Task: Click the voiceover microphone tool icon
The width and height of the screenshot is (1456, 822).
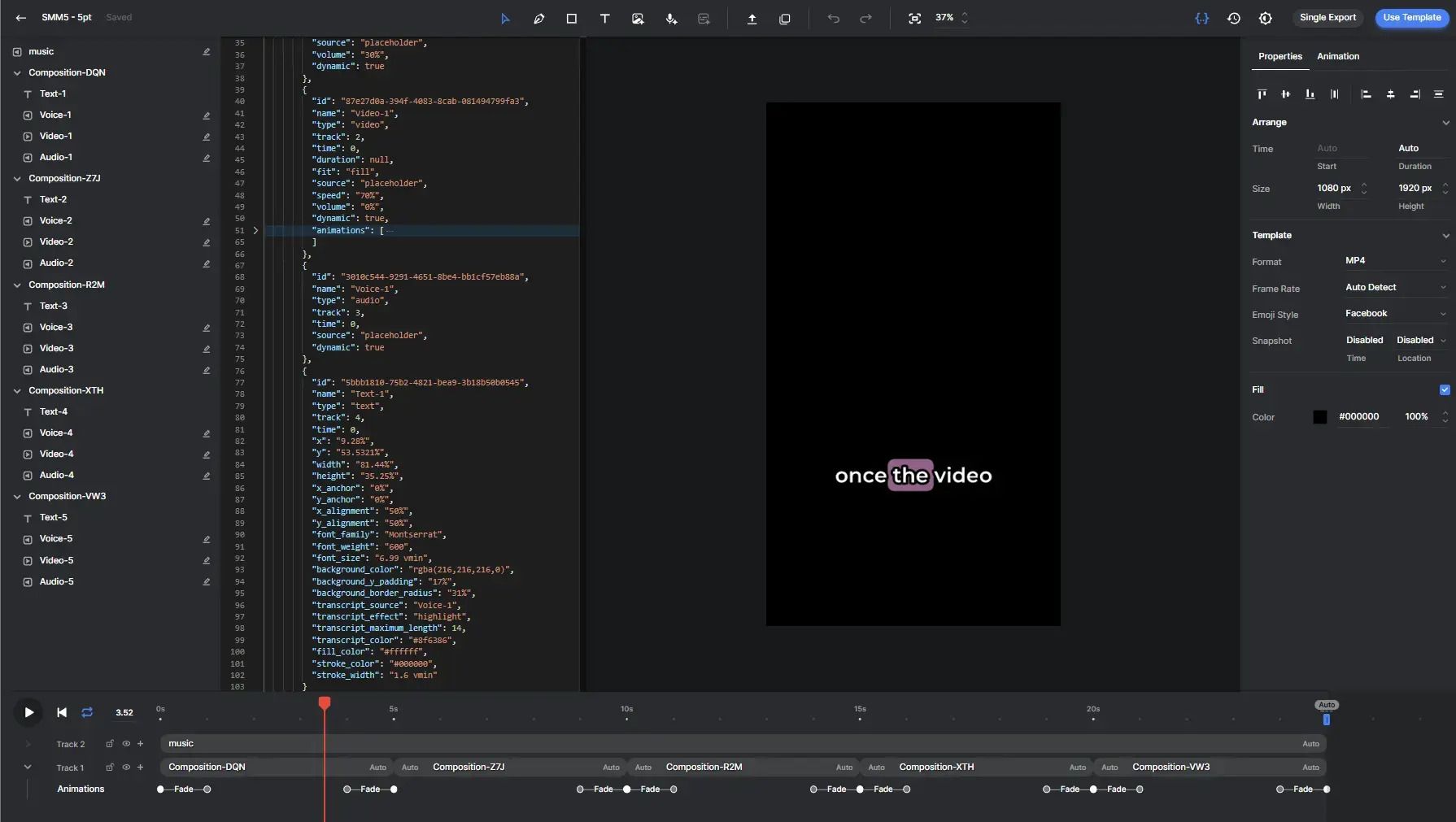Action: tap(671, 19)
